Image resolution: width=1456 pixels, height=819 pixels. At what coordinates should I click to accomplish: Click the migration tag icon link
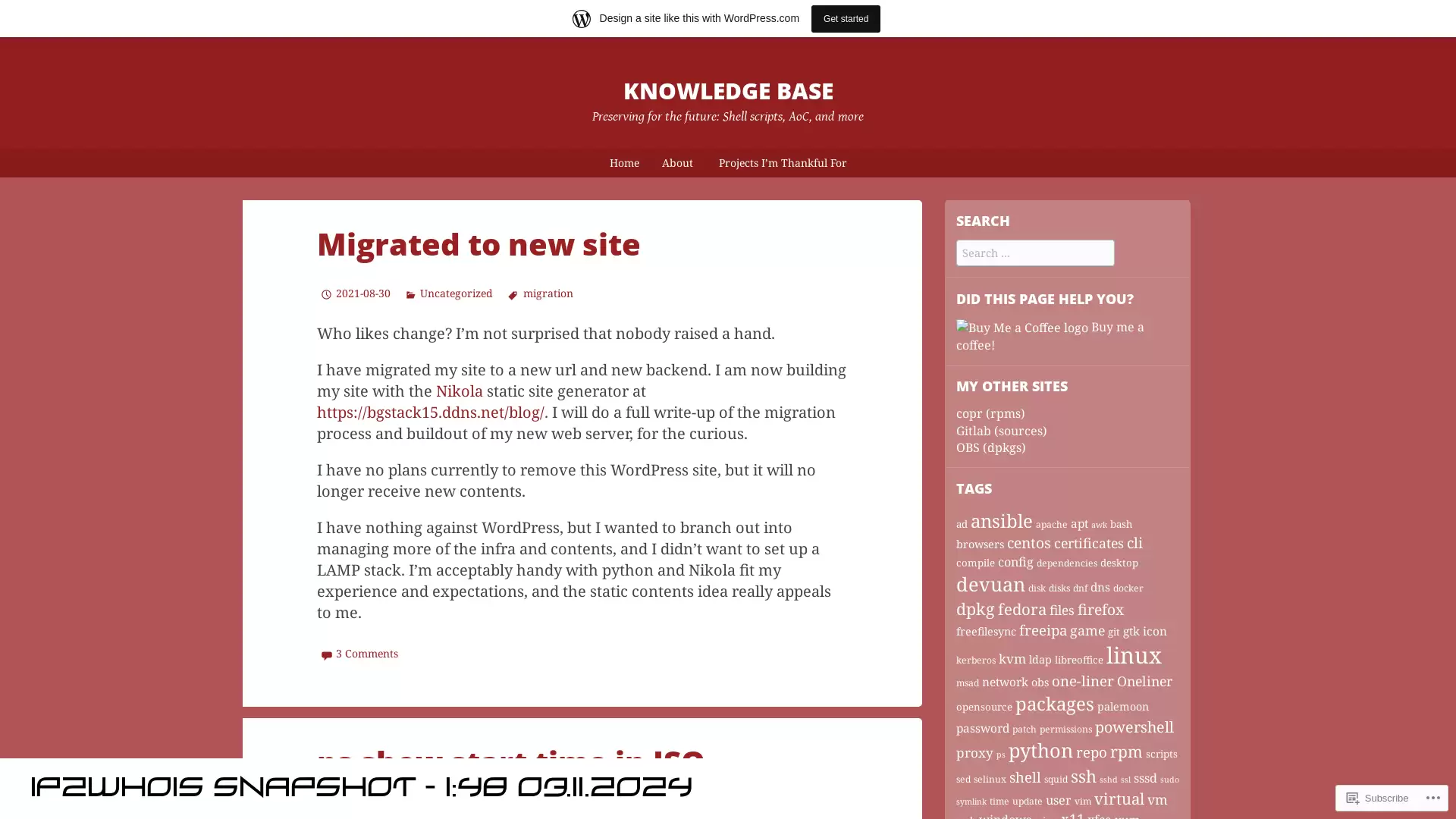pyautogui.click(x=513, y=294)
